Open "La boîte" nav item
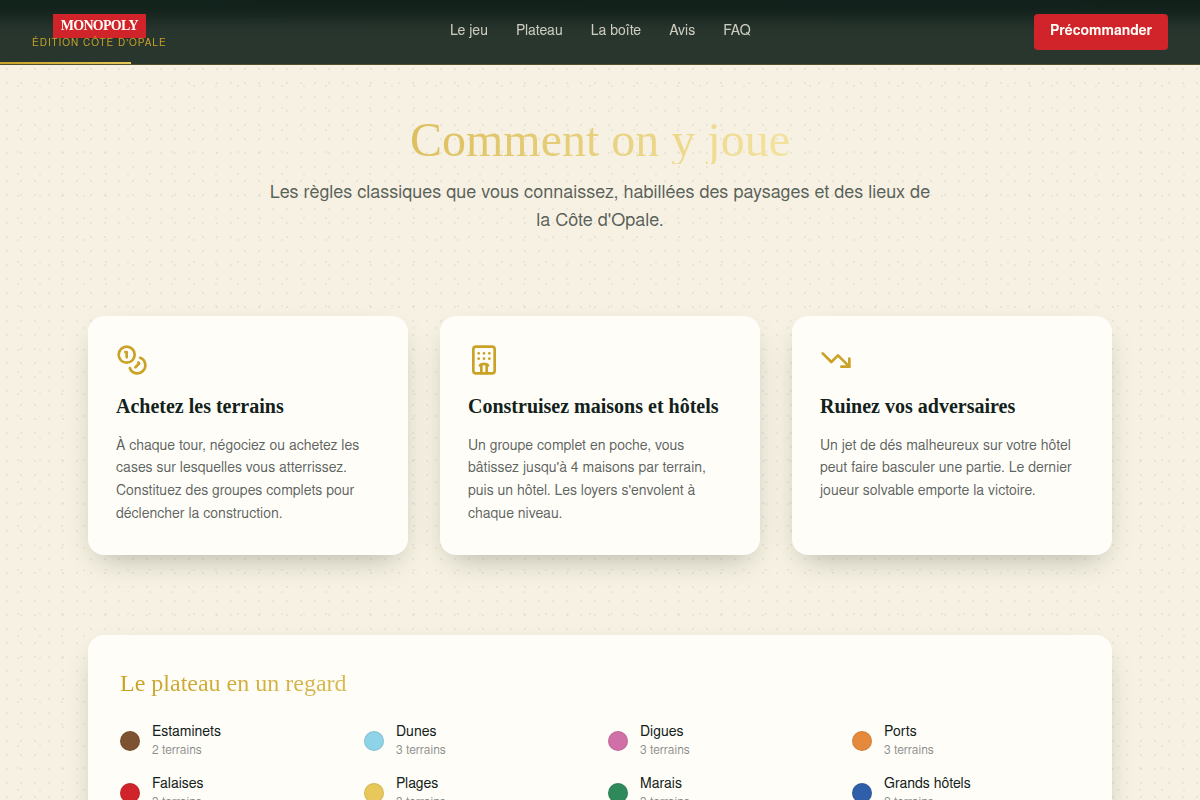This screenshot has height=800, width=1200. pos(616,30)
